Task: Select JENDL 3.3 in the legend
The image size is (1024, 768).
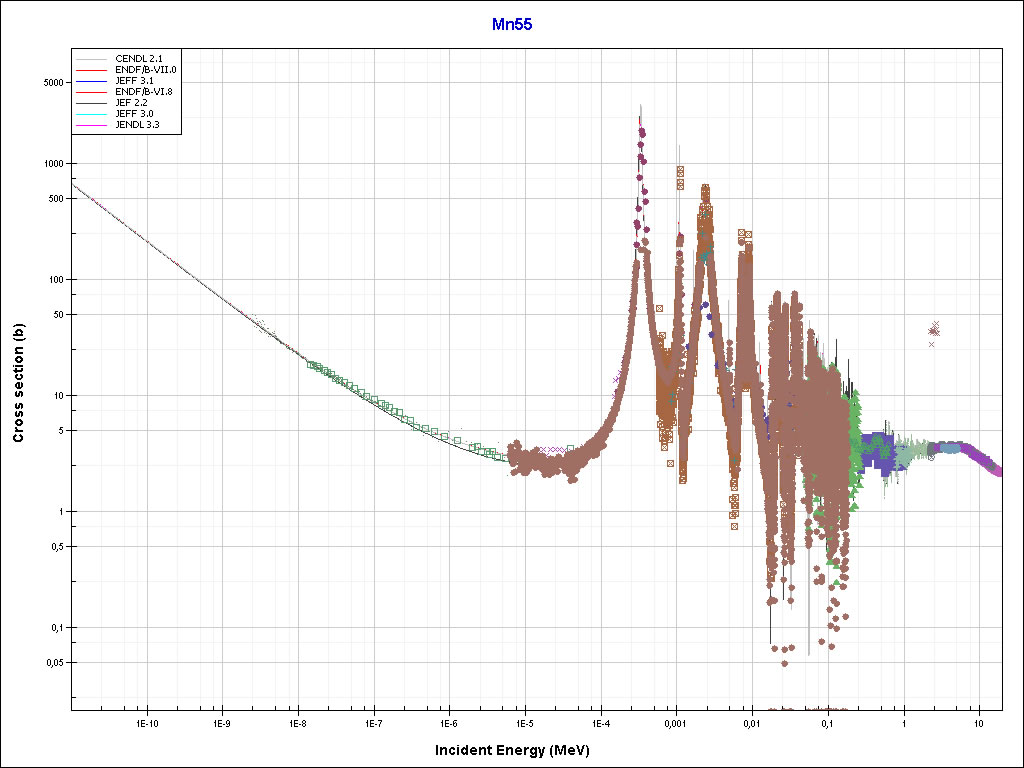Action: point(137,125)
